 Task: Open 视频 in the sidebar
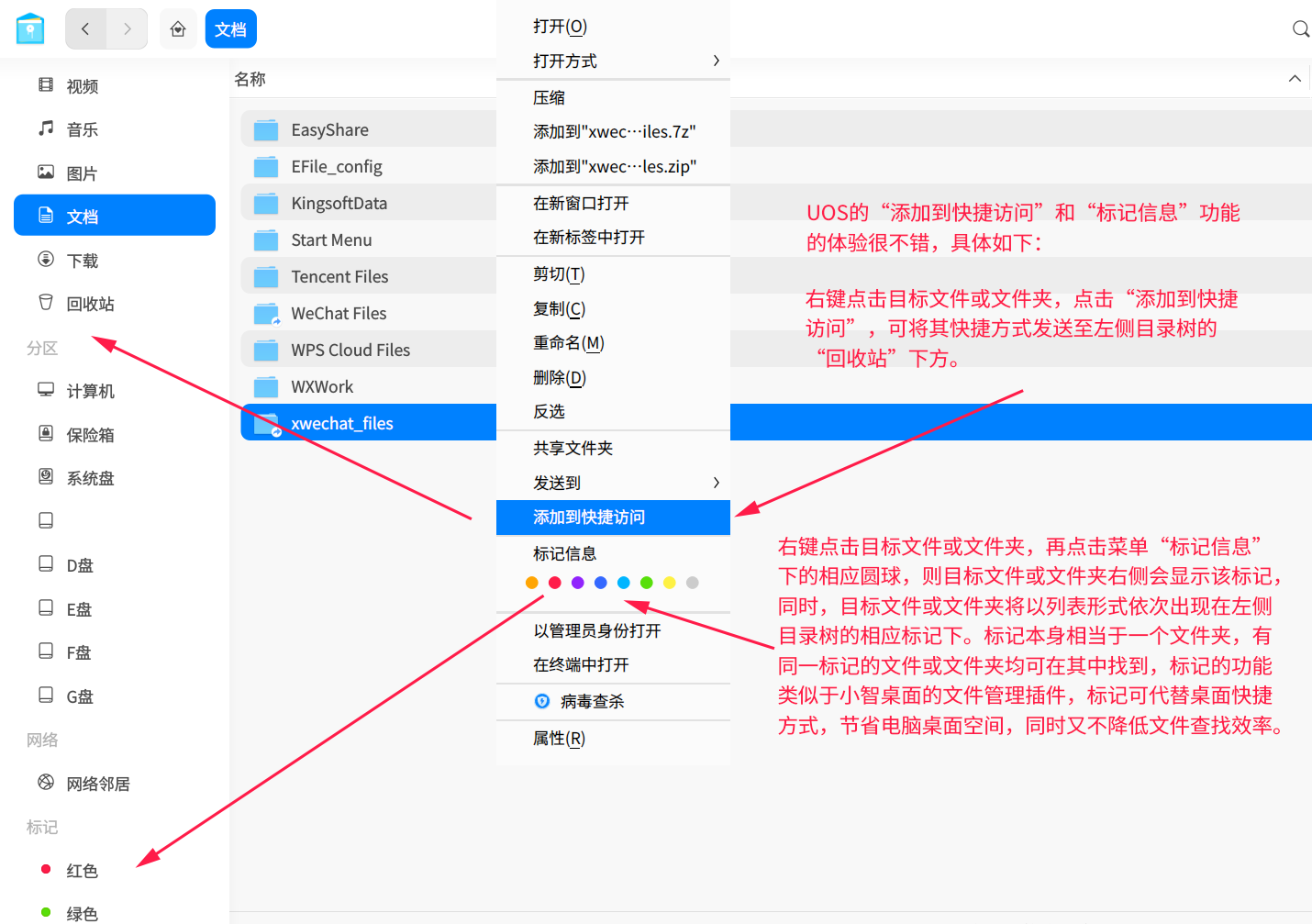coord(115,86)
